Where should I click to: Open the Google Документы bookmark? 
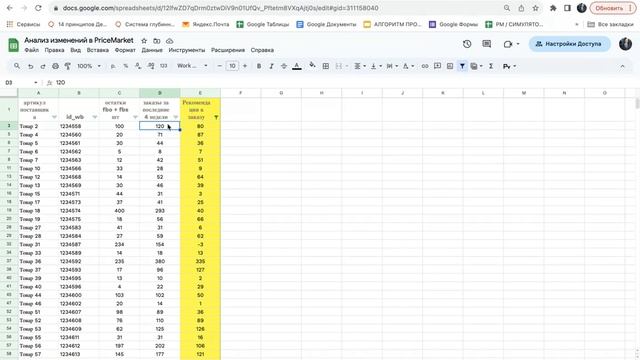(326, 24)
